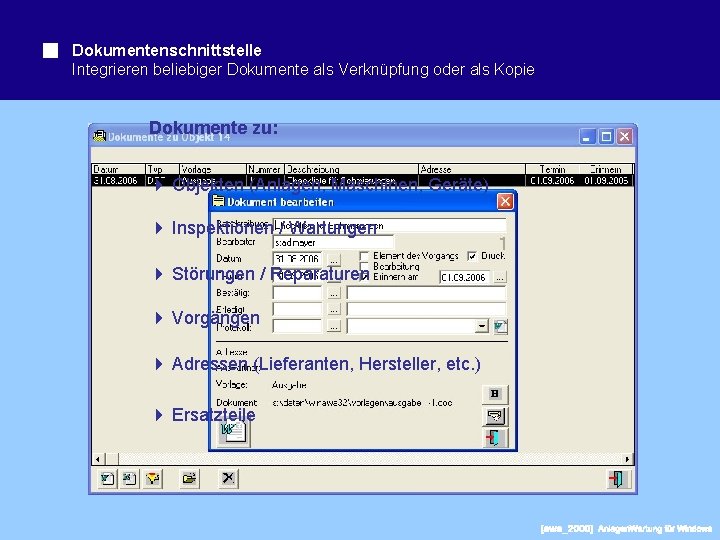Click first new document toolbar icon
Image resolution: width=720 pixels, height=540 pixels.
point(107,479)
